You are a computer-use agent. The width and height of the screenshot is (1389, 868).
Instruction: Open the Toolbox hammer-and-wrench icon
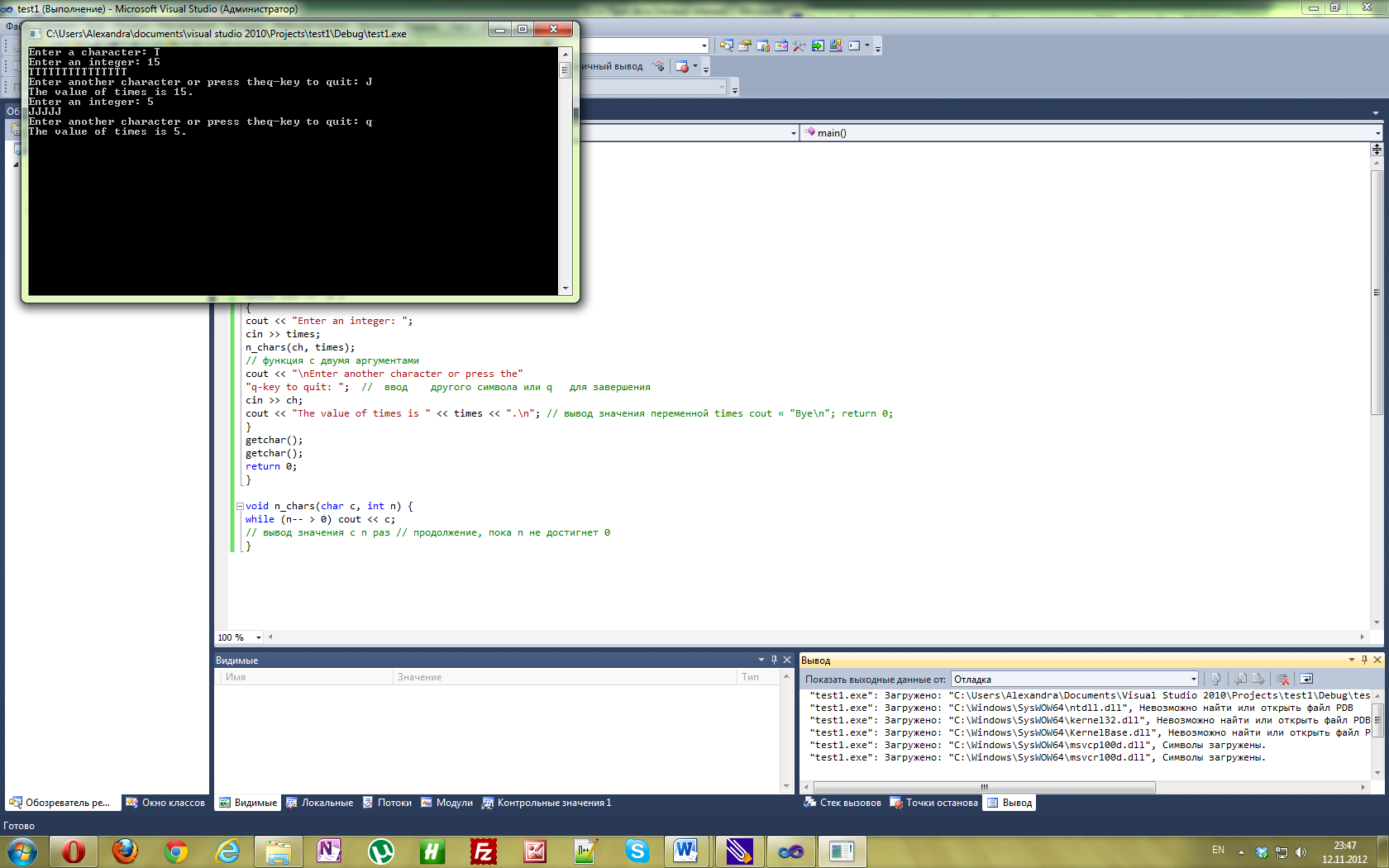[x=800, y=45]
